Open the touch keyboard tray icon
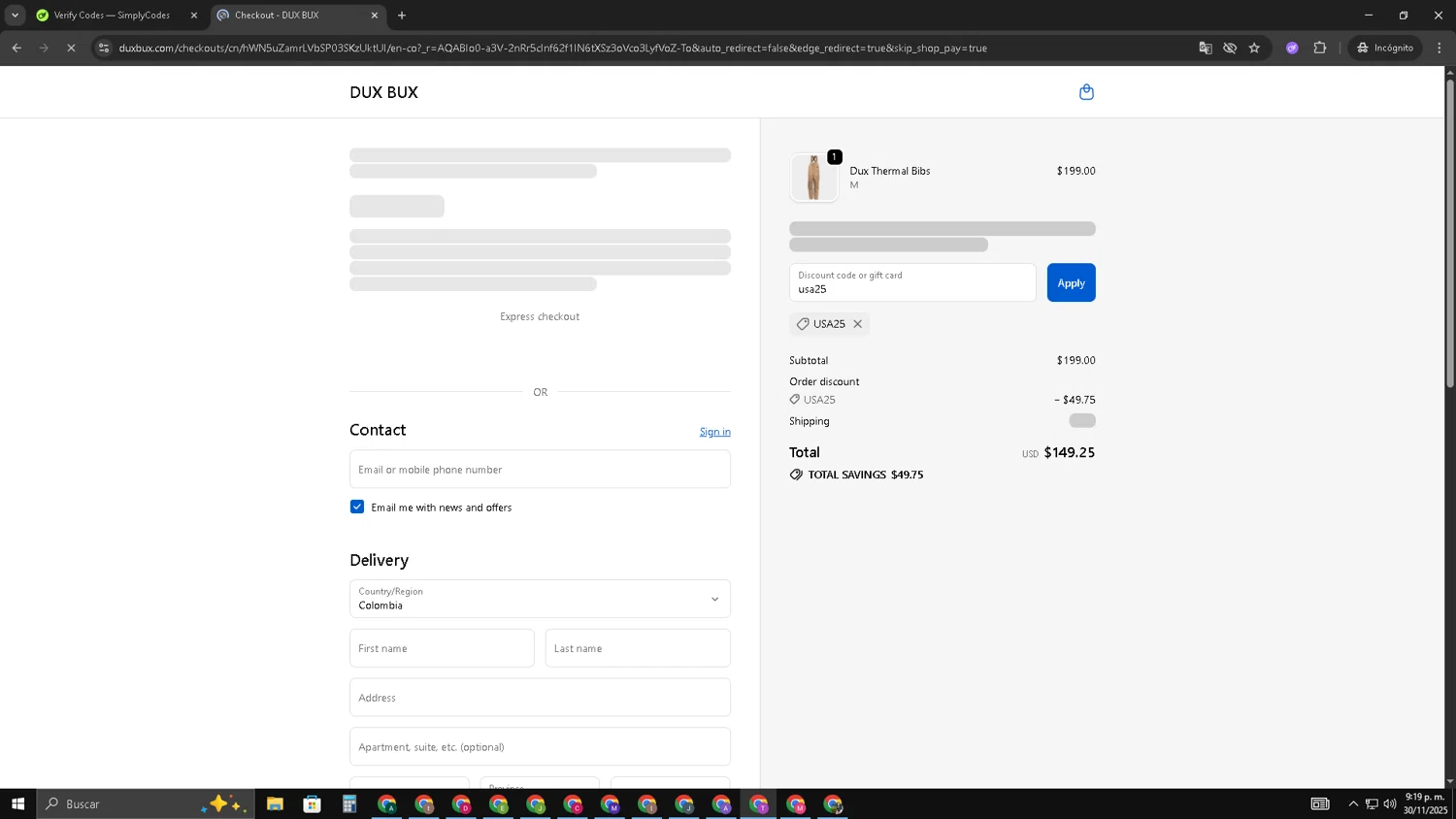Screen dimensions: 1456x819 (1320, 803)
